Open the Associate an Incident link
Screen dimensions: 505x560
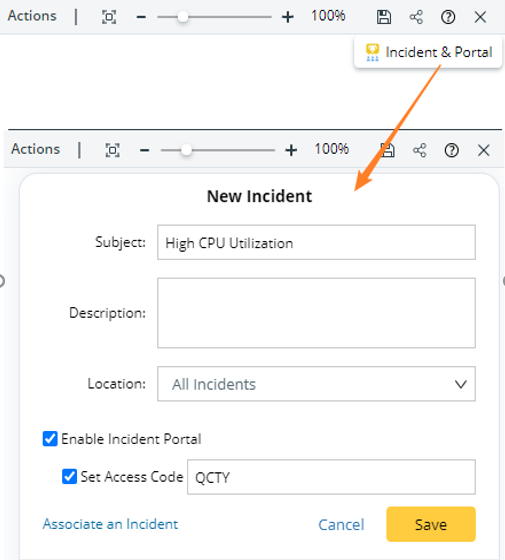[x=110, y=524]
